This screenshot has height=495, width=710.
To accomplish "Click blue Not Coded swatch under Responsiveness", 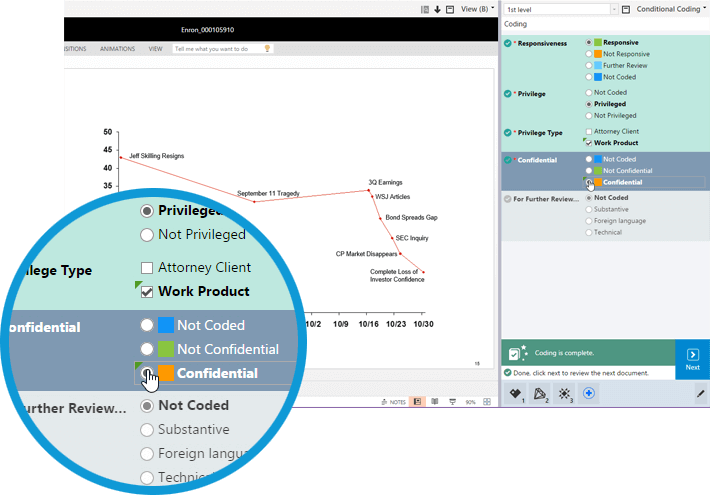I will 598,77.
